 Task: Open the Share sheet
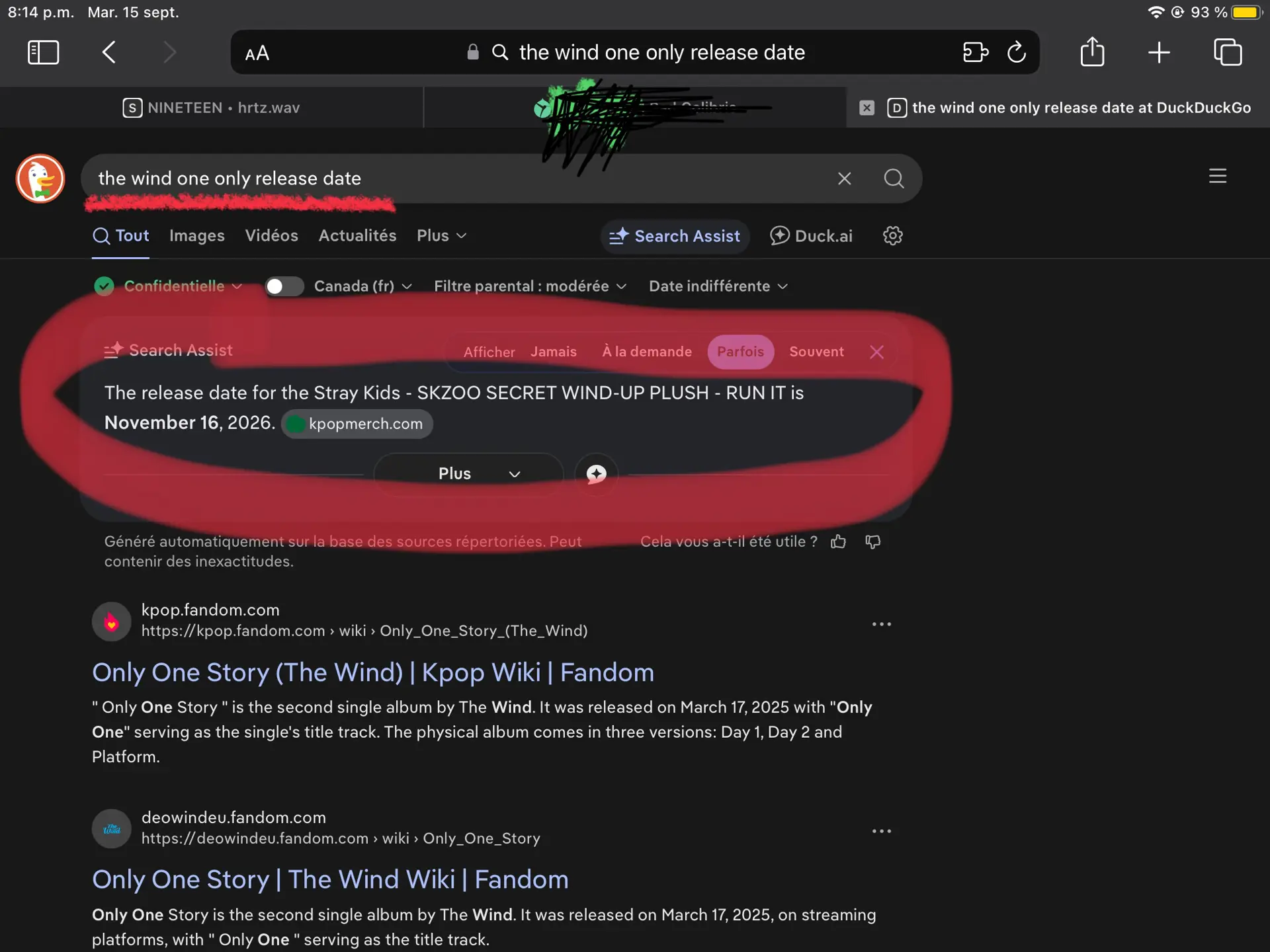[1092, 52]
